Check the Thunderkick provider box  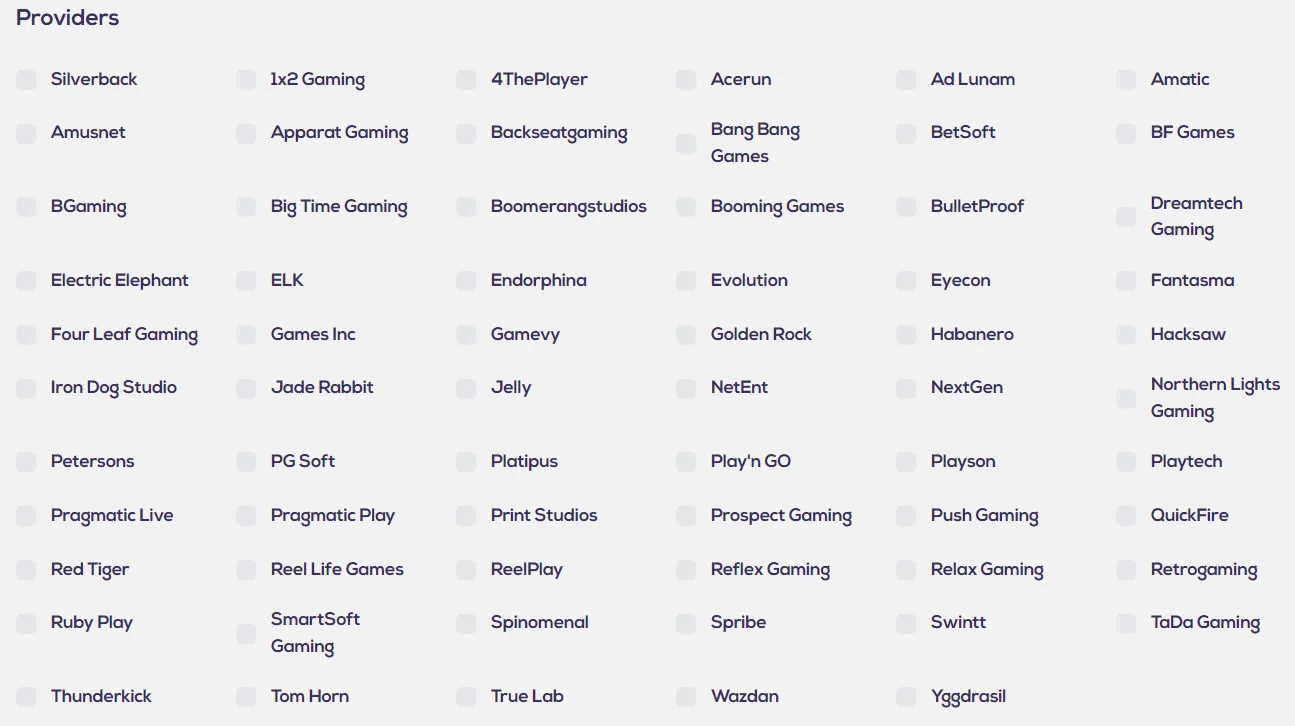pyautogui.click(x=26, y=697)
